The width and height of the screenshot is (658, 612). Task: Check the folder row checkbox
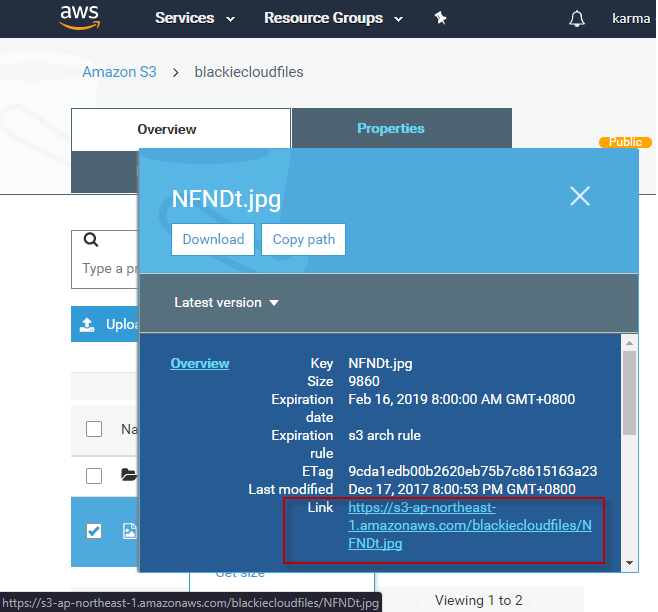tap(94, 475)
